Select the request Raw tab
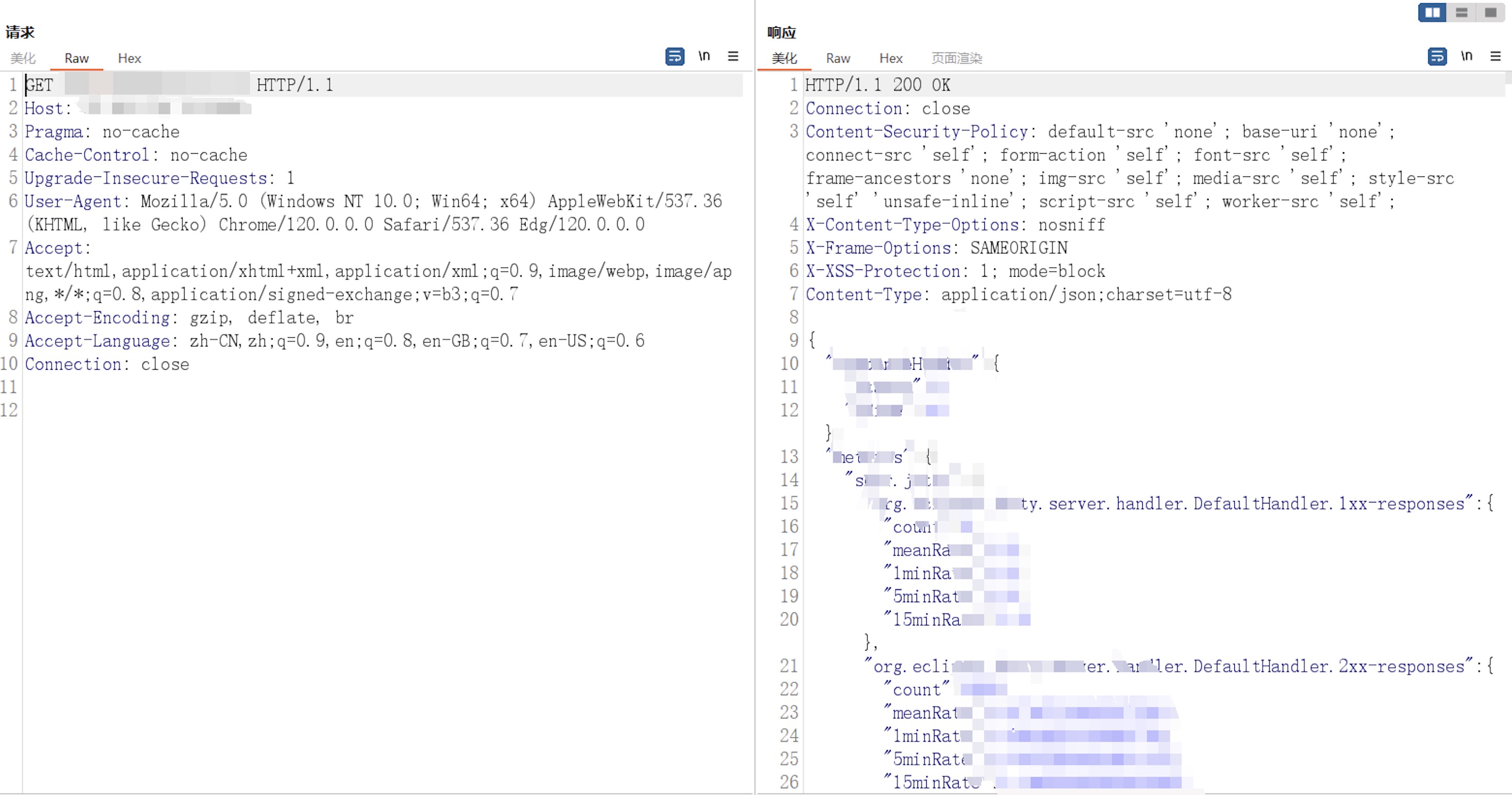Image resolution: width=1512 pixels, height=795 pixels. click(76, 58)
